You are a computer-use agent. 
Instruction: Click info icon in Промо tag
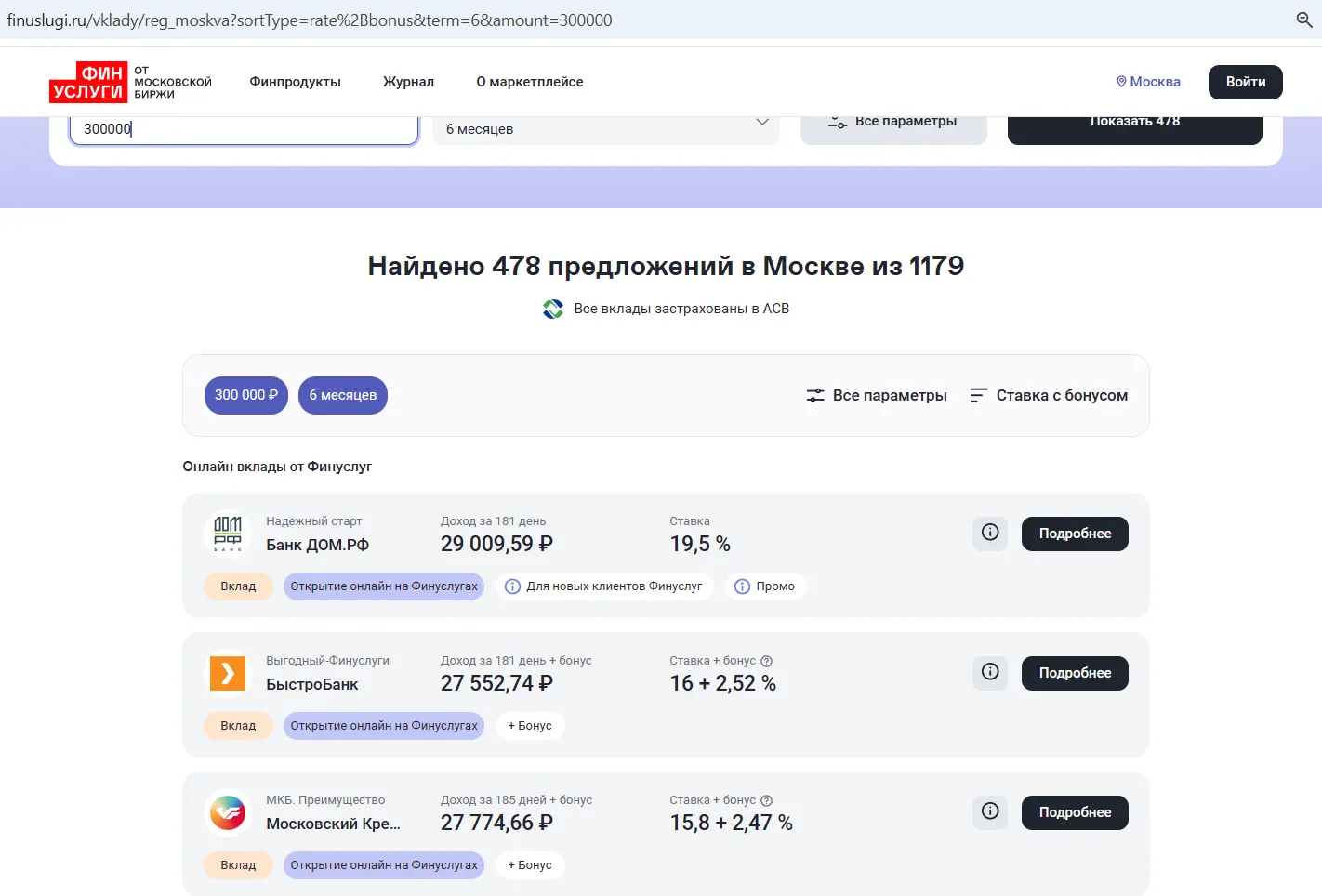[x=742, y=586]
